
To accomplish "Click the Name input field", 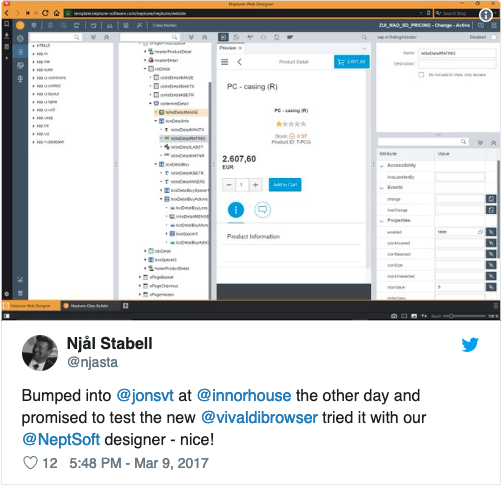I will pyautogui.click(x=457, y=53).
